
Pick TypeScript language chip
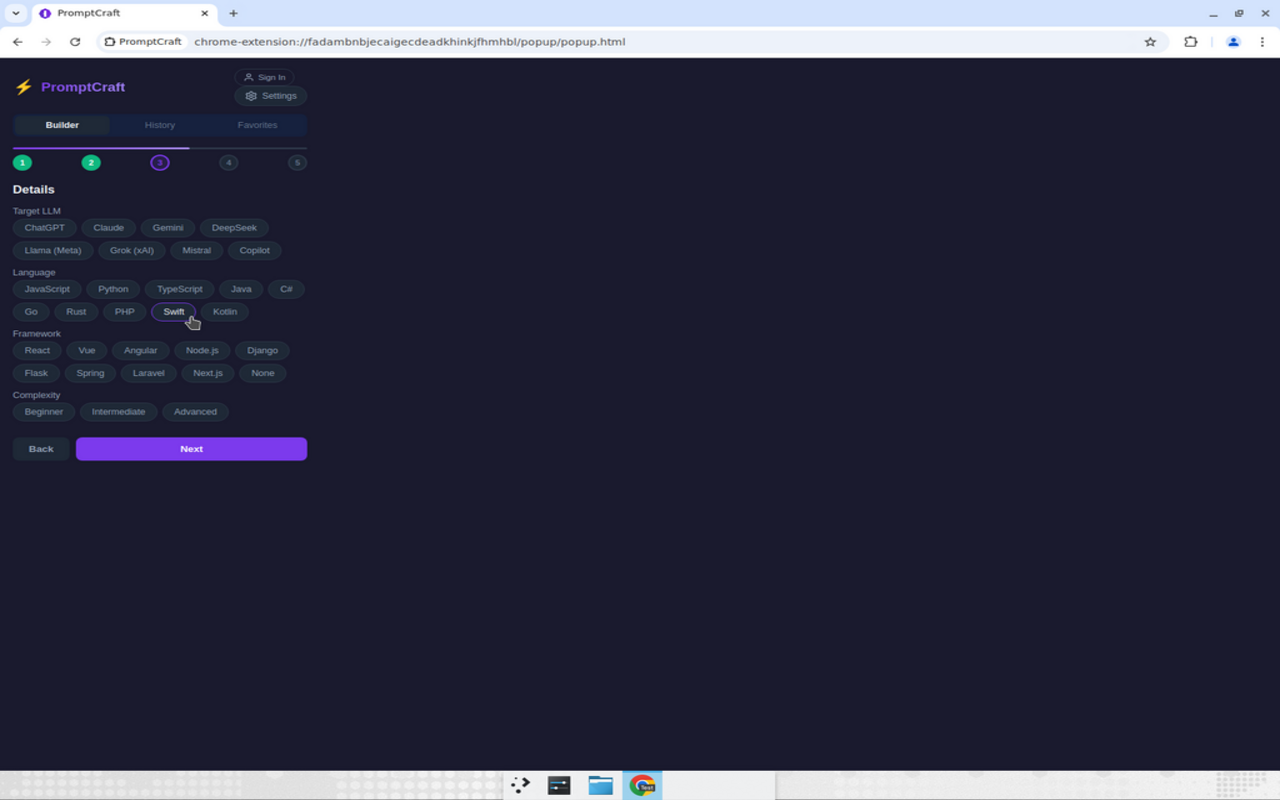click(x=180, y=289)
